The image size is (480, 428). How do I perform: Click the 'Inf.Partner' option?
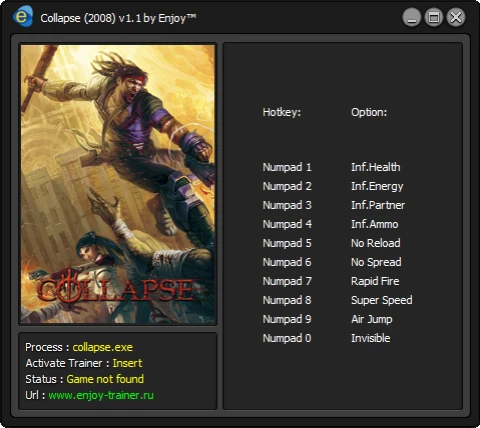[x=378, y=205]
